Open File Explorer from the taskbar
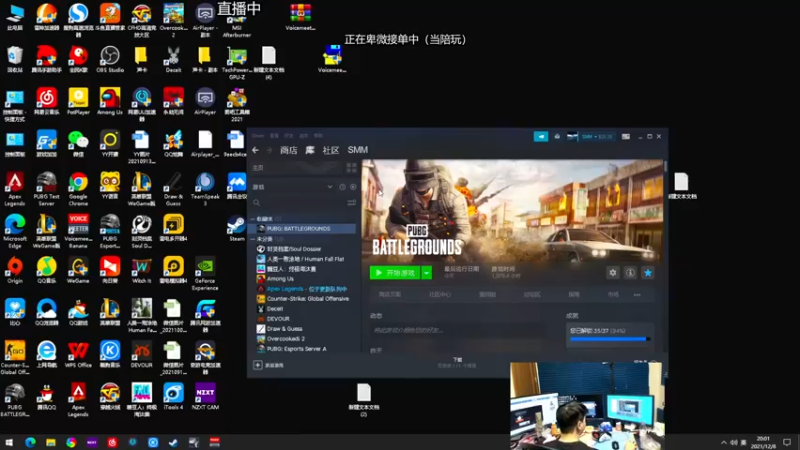800x450 pixels. tap(51, 442)
